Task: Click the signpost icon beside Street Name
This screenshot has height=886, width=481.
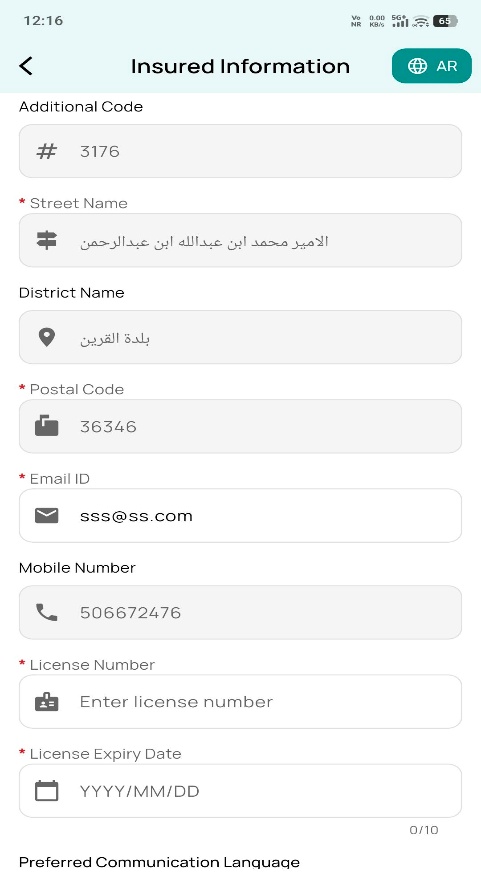Action: pyautogui.click(x=46, y=240)
